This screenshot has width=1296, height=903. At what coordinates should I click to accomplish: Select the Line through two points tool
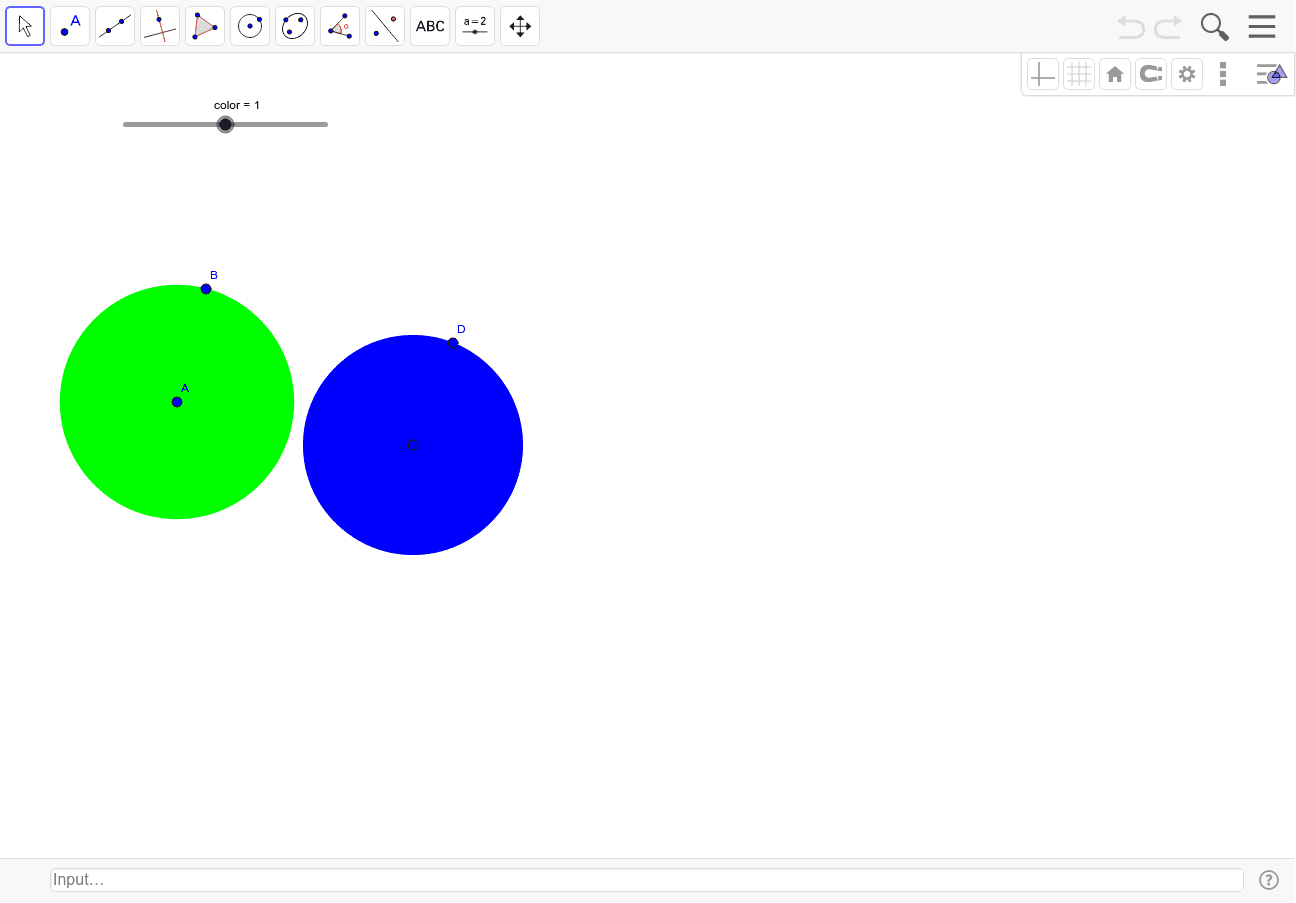click(115, 26)
